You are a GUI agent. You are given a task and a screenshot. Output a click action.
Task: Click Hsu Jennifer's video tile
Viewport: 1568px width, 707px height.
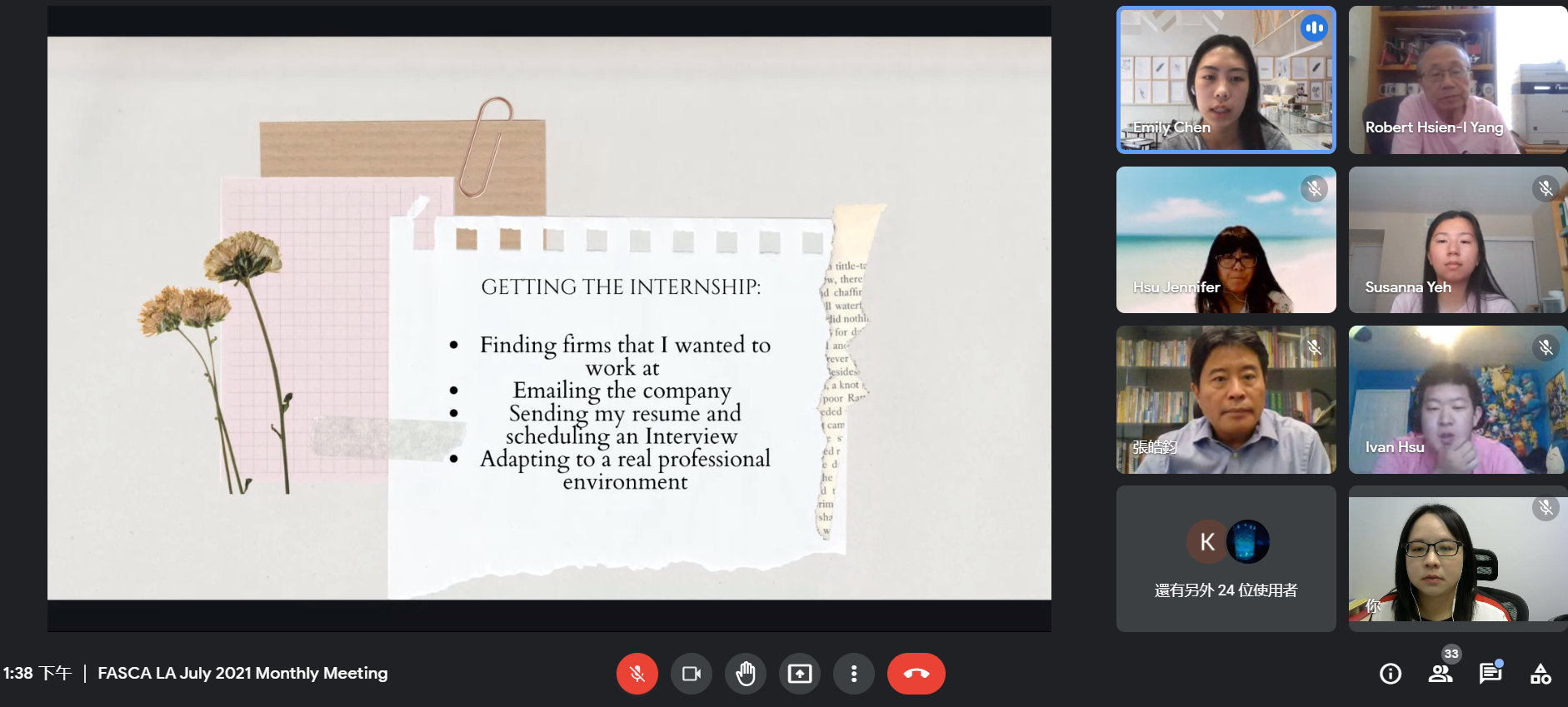pos(1226,240)
